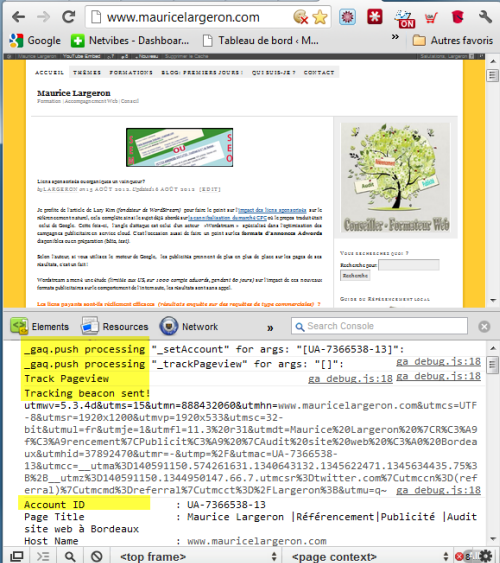
Task: Reload the page with the refresh icon
Action: (68, 17)
